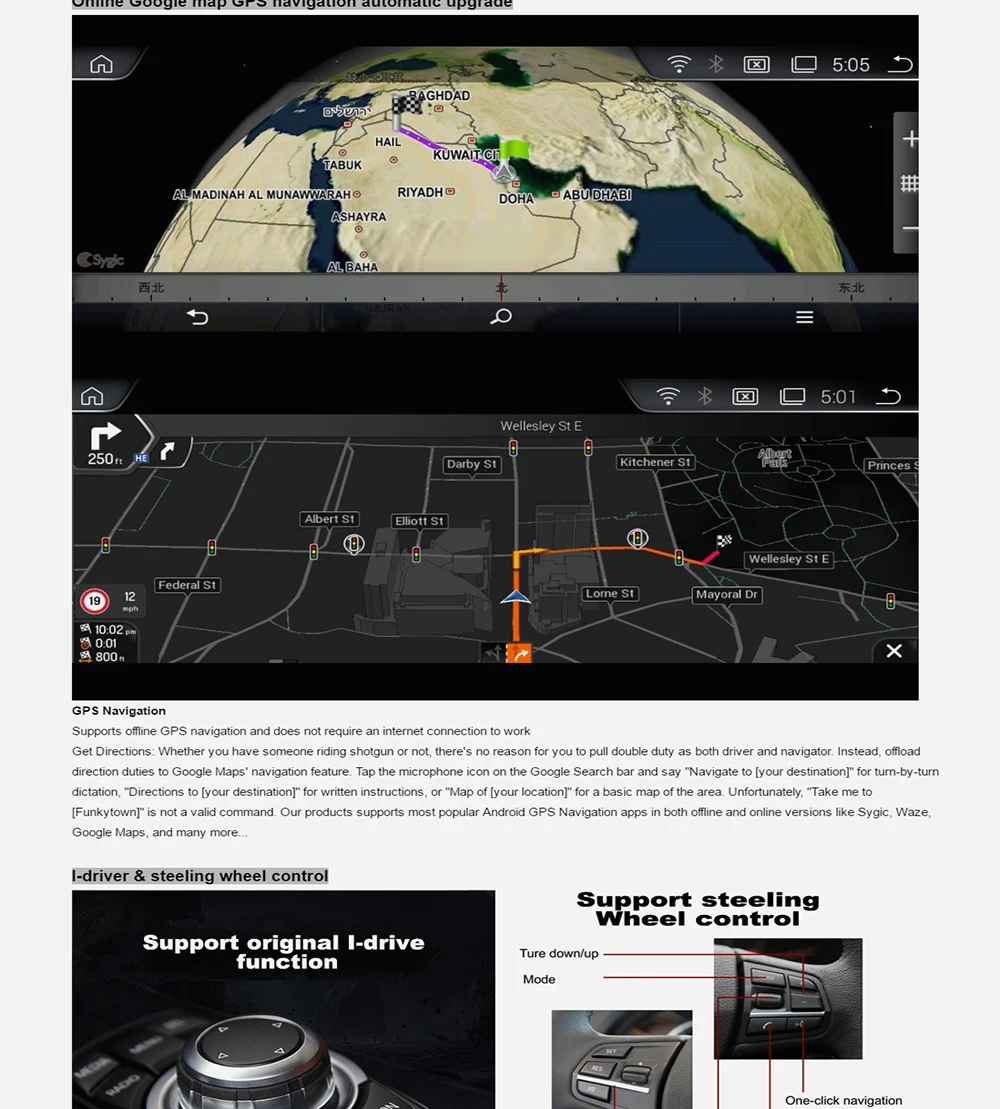Tap the back arrow right of 5:05

pos(900,64)
